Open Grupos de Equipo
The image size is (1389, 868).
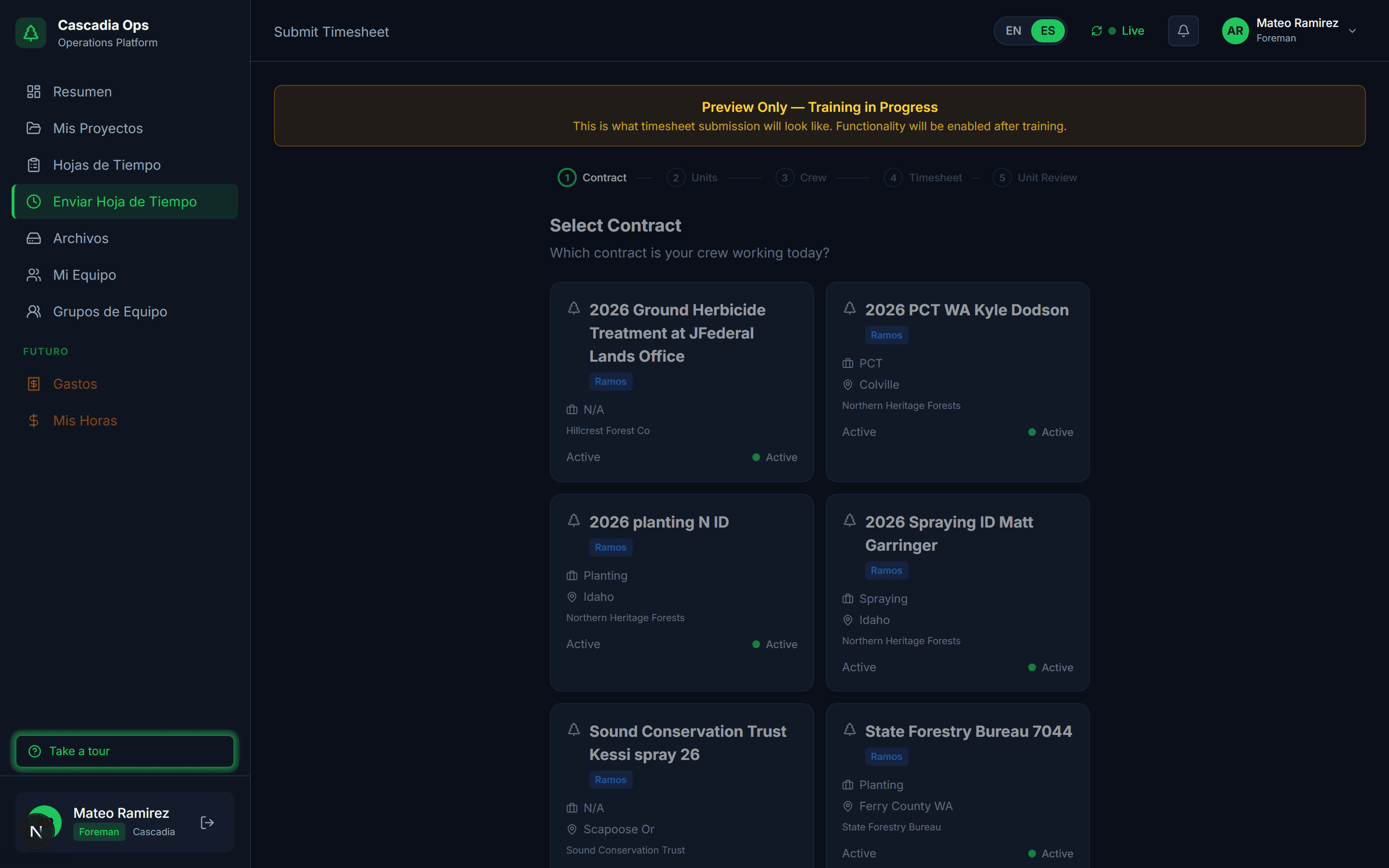125,312
